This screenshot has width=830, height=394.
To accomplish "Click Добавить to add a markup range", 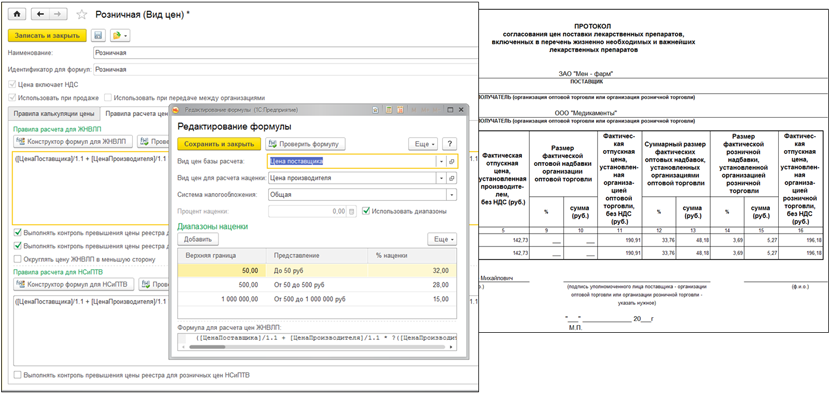I will 197,239.
